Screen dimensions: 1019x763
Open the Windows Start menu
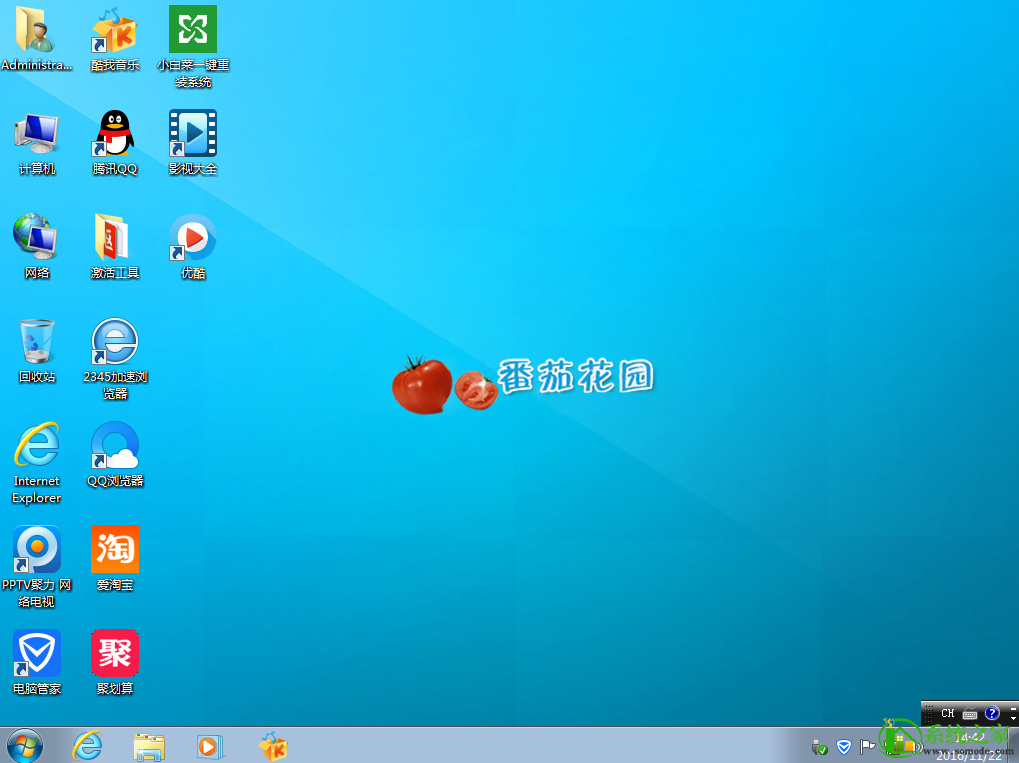tap(25, 745)
